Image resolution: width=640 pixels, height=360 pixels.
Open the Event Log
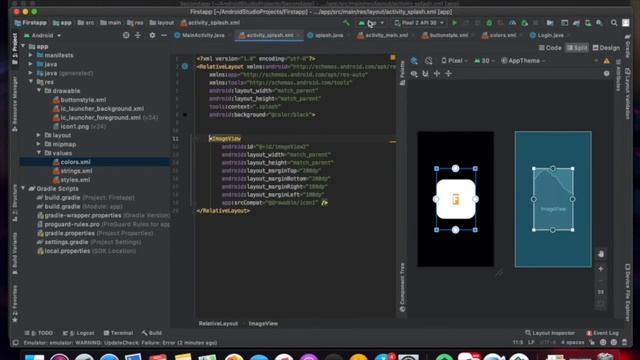click(603, 333)
